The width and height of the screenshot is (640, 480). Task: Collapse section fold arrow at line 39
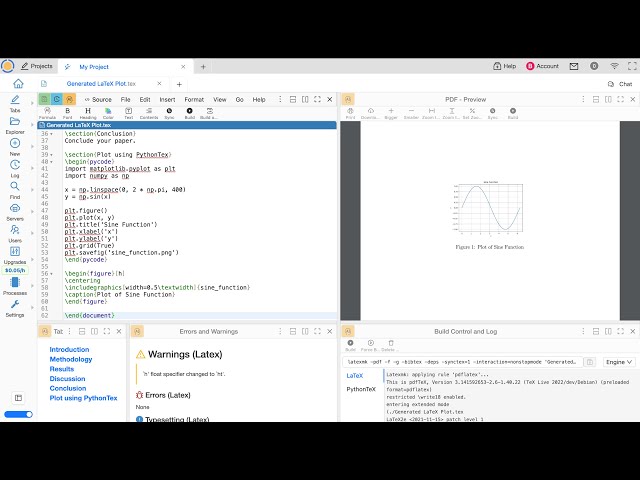click(x=51, y=155)
